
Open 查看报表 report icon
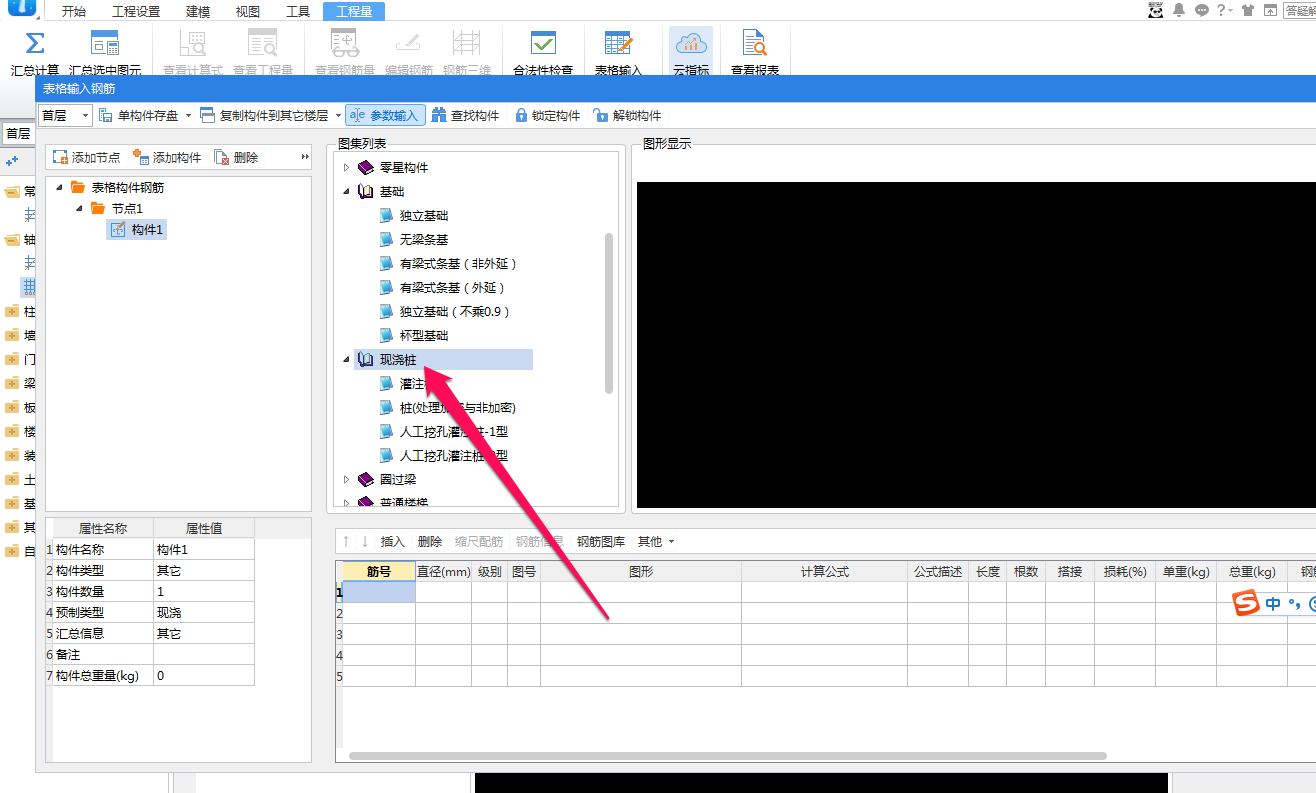pyautogui.click(x=755, y=44)
